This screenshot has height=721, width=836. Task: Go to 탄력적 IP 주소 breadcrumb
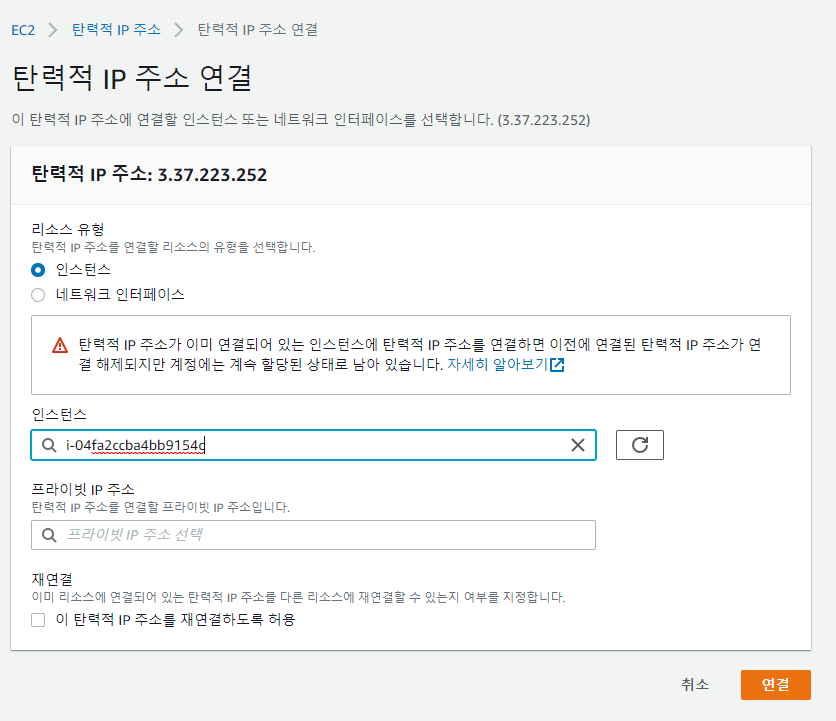pyautogui.click(x=116, y=30)
